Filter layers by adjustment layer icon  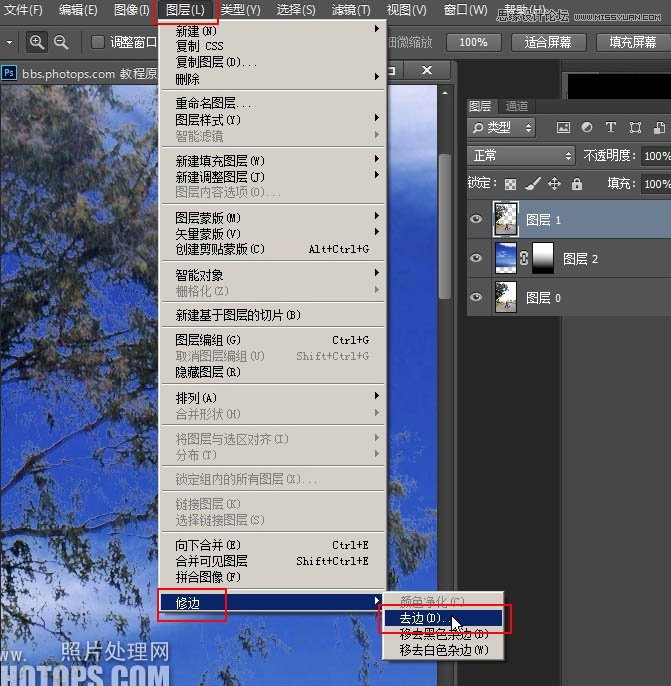tap(587, 127)
